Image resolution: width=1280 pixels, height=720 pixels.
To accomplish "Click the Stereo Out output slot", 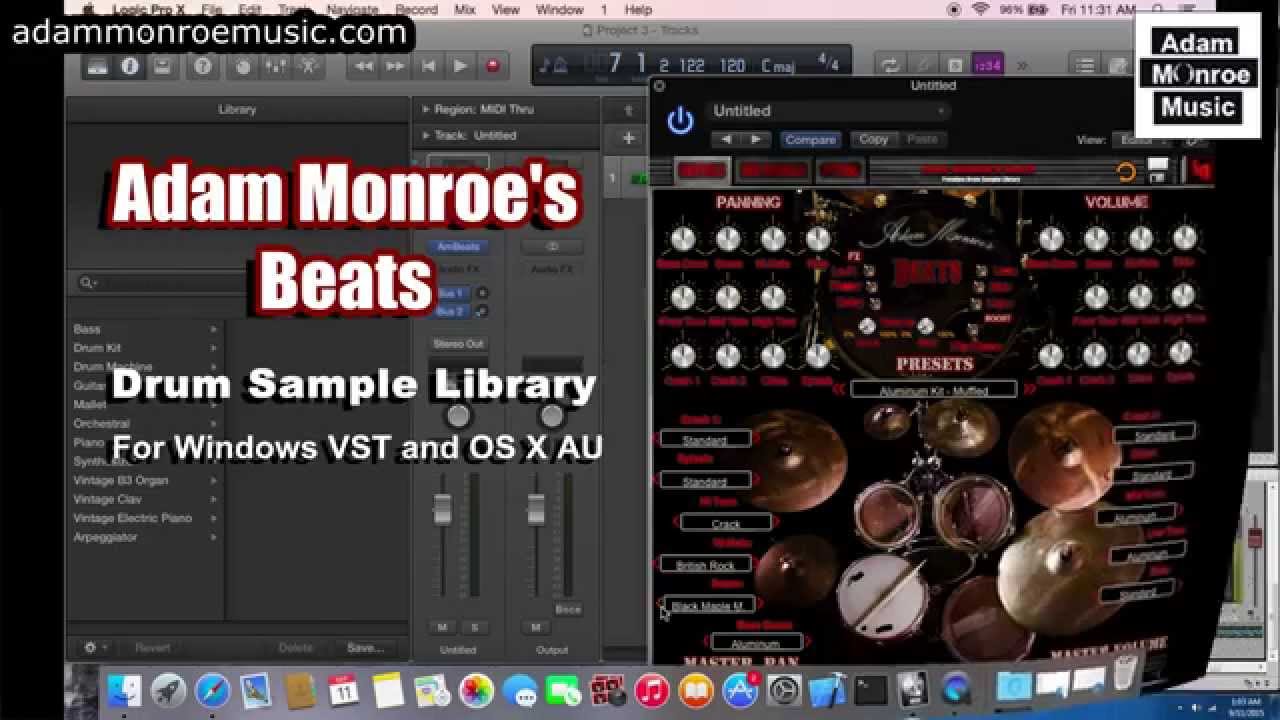I will 458,344.
